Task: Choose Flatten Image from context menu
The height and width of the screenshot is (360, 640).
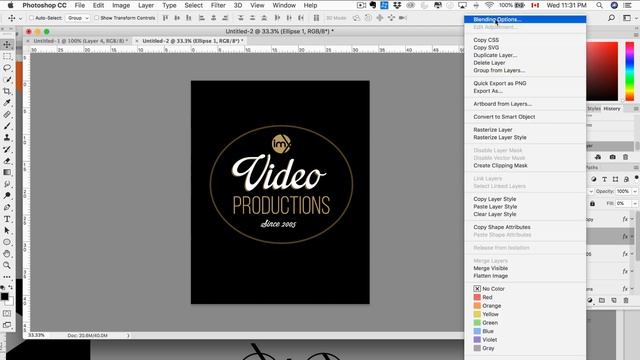Action: pos(525,276)
